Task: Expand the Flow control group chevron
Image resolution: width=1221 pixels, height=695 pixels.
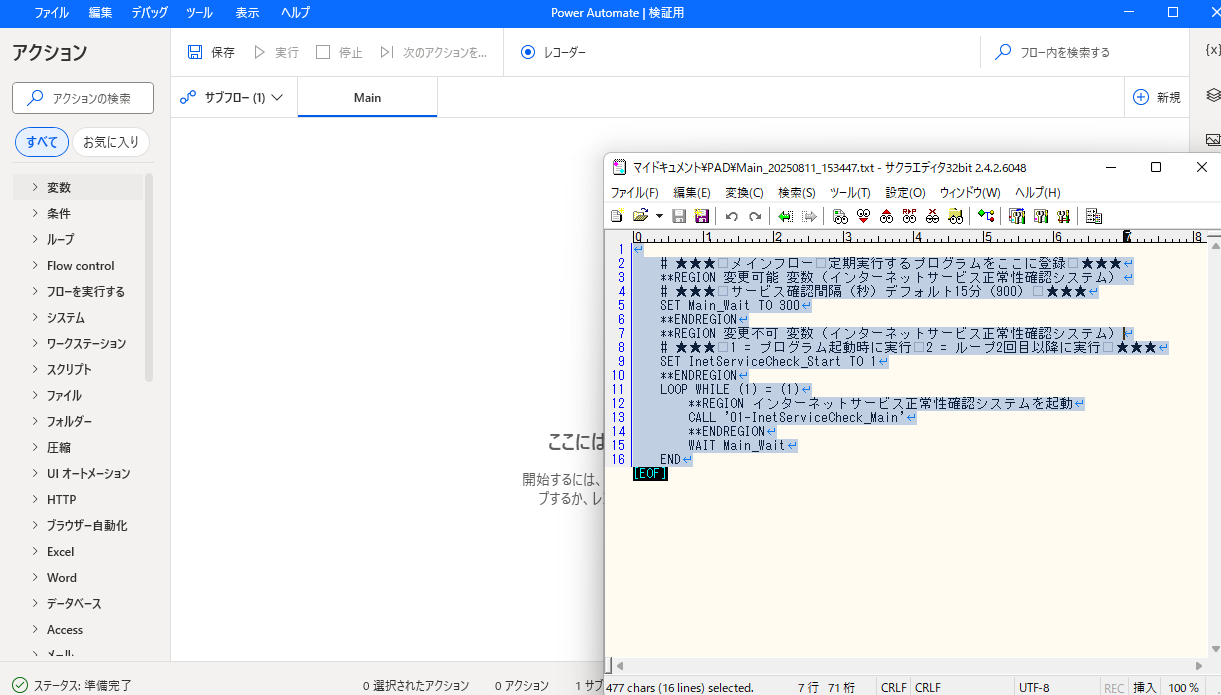Action: click(35, 265)
